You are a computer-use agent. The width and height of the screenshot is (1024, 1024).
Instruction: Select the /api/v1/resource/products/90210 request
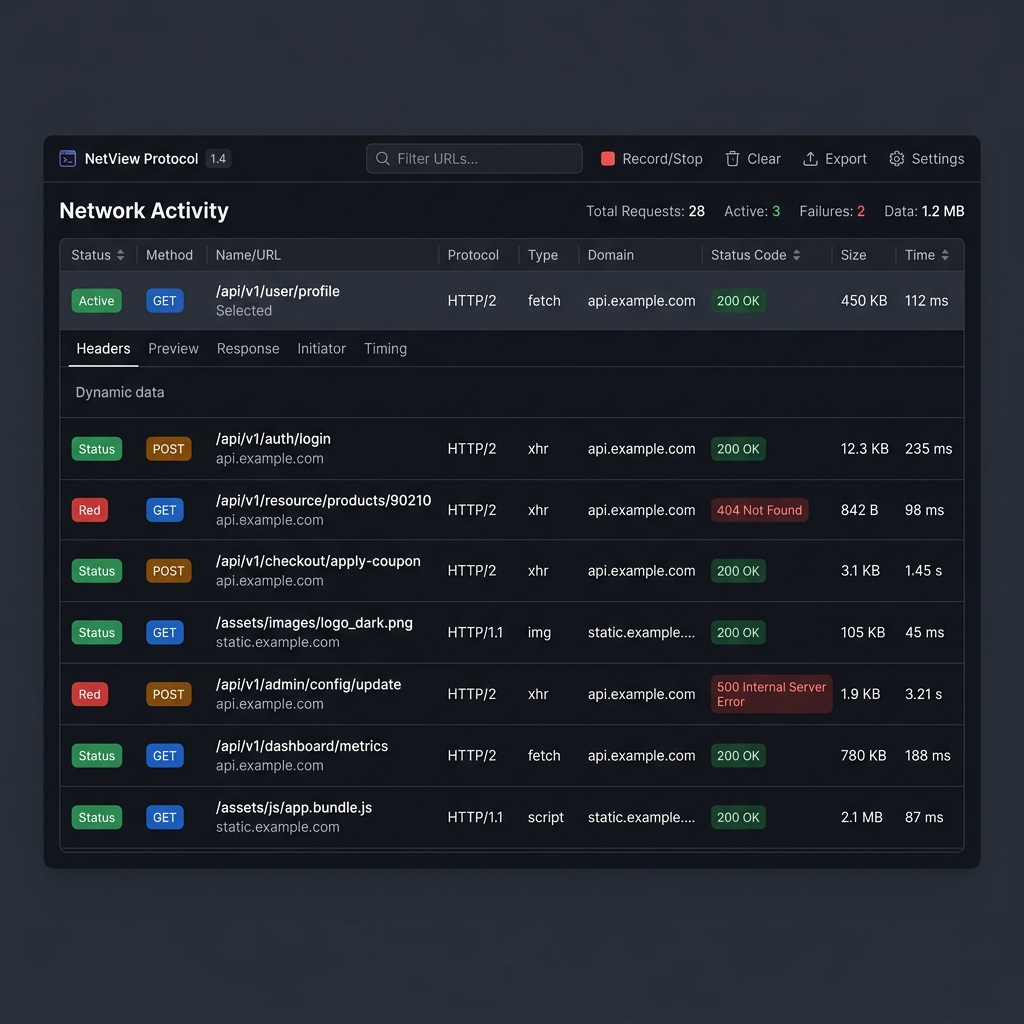coord(512,510)
